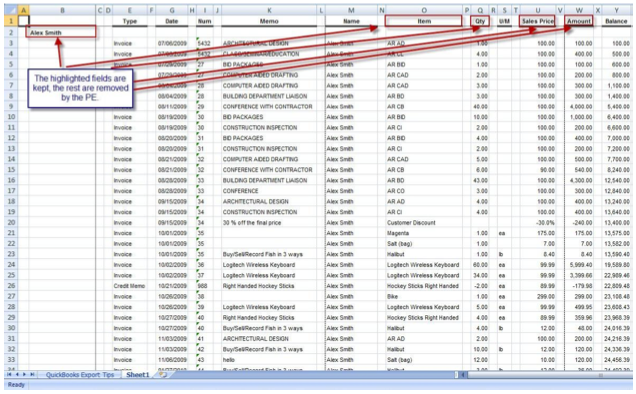The height and width of the screenshot is (394, 636).
Task: Select the column B header
Action: tap(62, 10)
